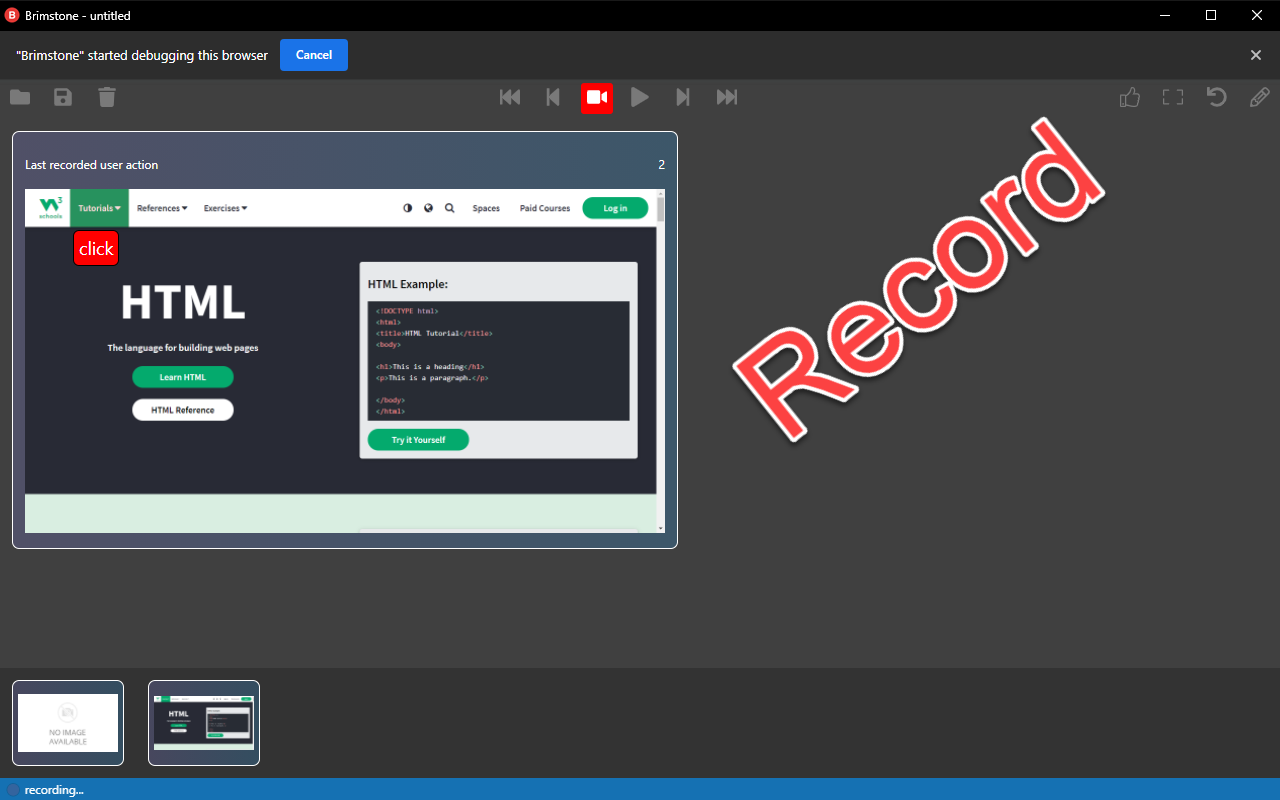Click the Last recorded user action label
This screenshot has width=1280, height=800.
point(92,165)
